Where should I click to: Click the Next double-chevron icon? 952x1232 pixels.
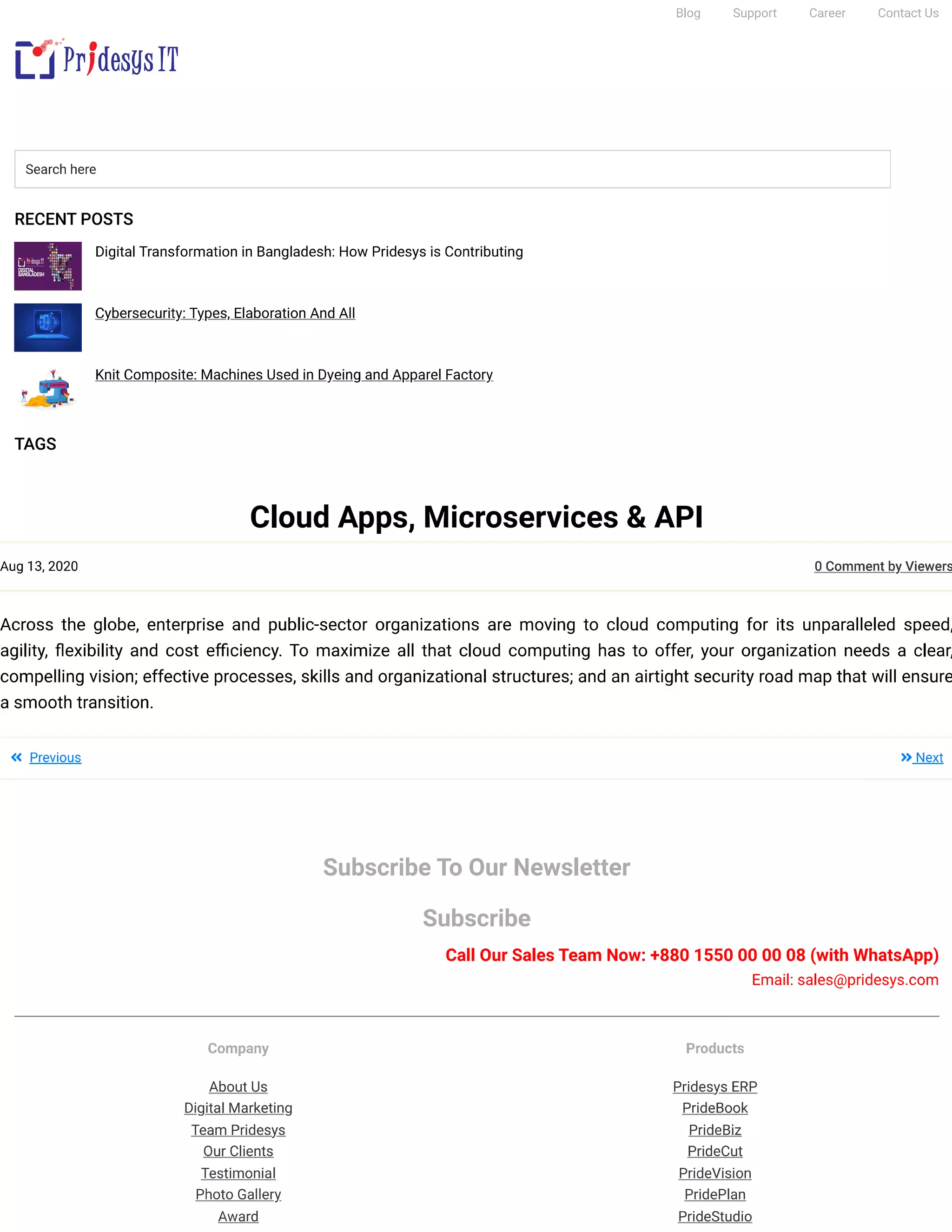[x=906, y=757]
